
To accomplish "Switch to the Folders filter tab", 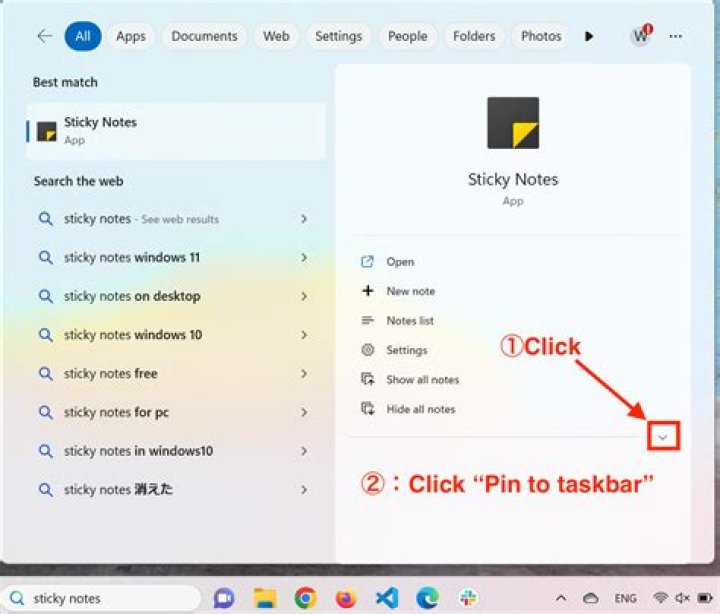I will click(x=474, y=36).
